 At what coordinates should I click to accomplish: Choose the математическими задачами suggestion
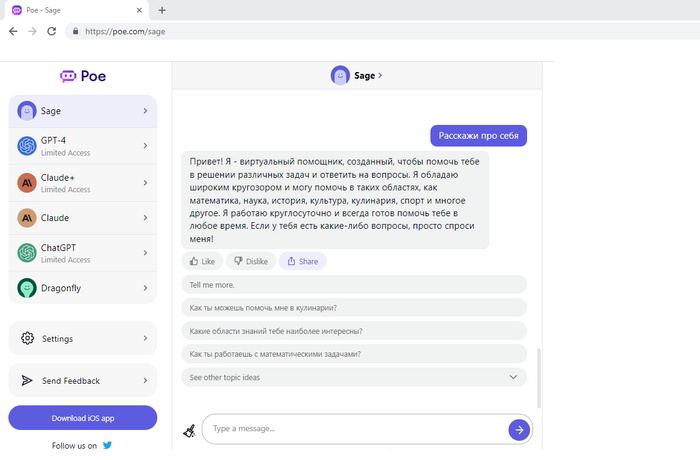(x=354, y=354)
